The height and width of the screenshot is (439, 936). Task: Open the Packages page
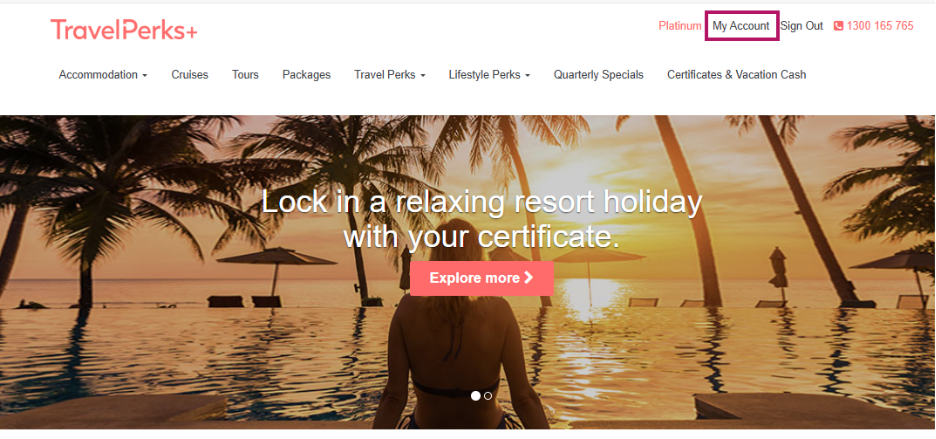pyautogui.click(x=306, y=75)
